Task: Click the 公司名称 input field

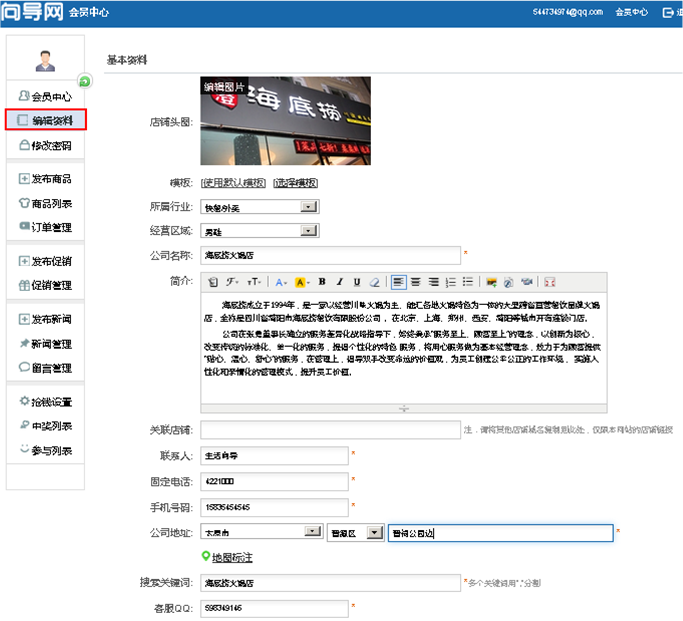Action: point(330,255)
